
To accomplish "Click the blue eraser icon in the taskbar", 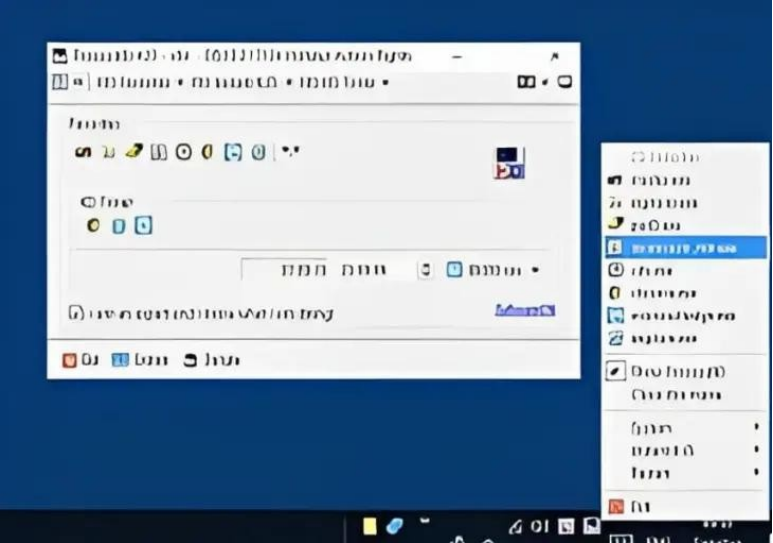I will (x=394, y=526).
